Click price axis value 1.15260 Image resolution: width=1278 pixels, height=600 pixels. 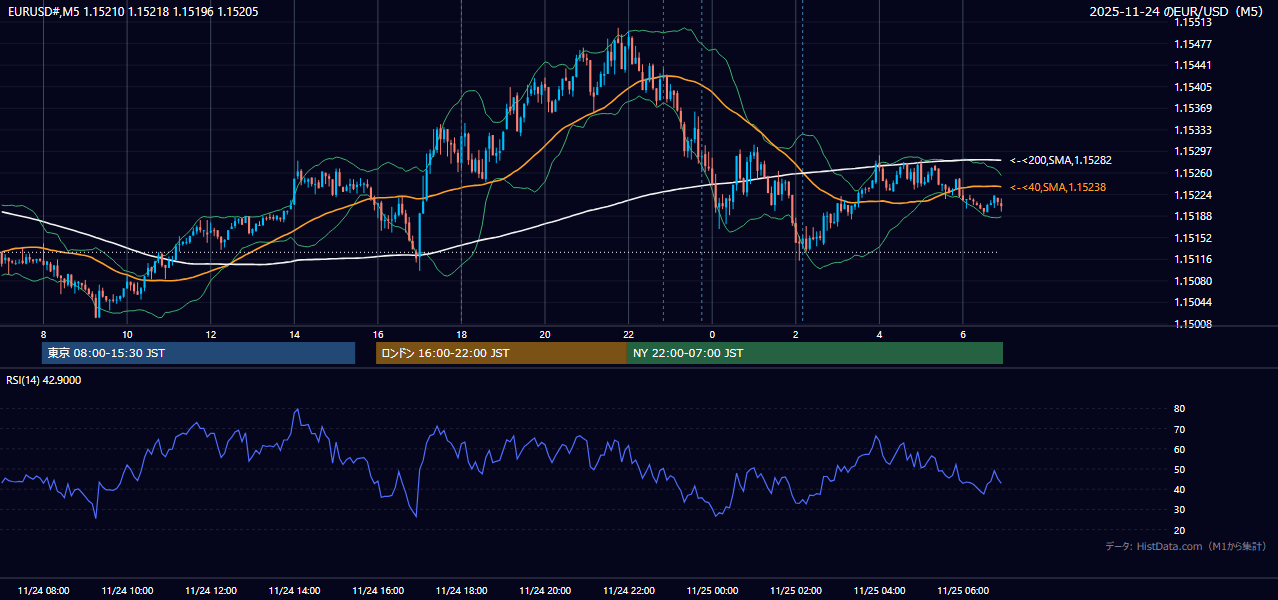click(1193, 173)
